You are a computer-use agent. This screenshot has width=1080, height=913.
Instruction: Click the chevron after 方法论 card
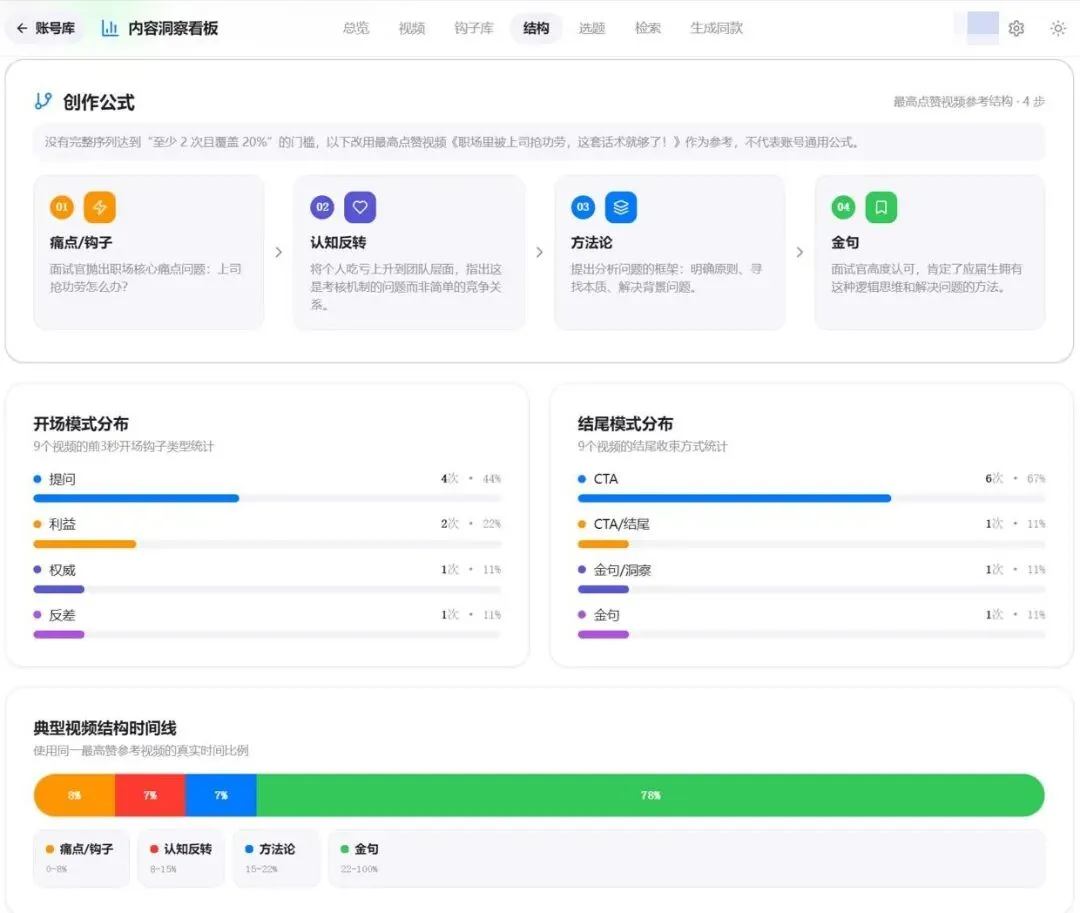[800, 252]
